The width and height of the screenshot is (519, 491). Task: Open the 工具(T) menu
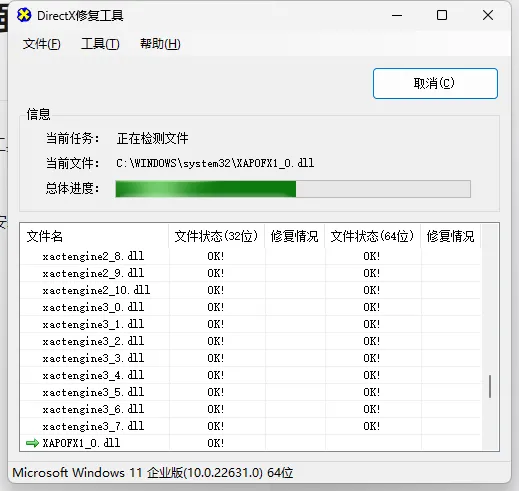coord(100,44)
